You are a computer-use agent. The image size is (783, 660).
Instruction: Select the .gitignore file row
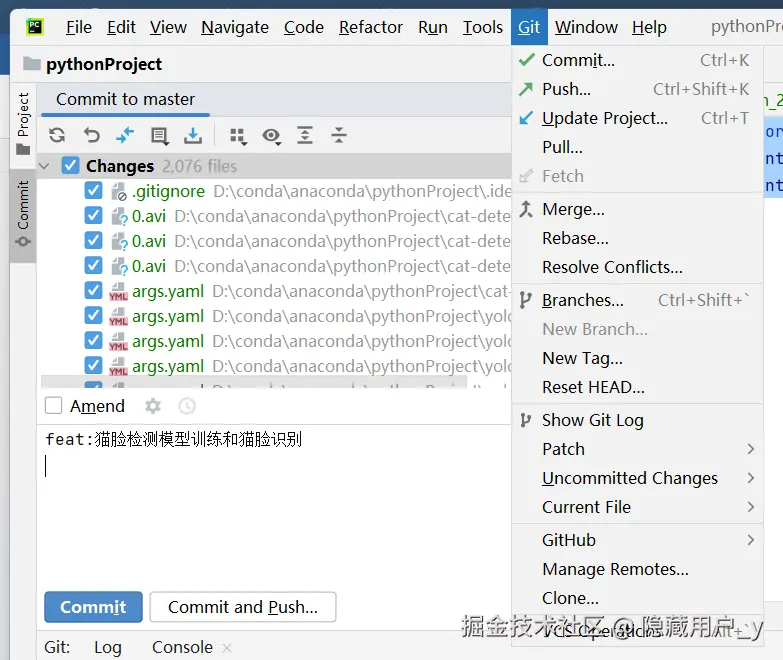pyautogui.click(x=275, y=191)
